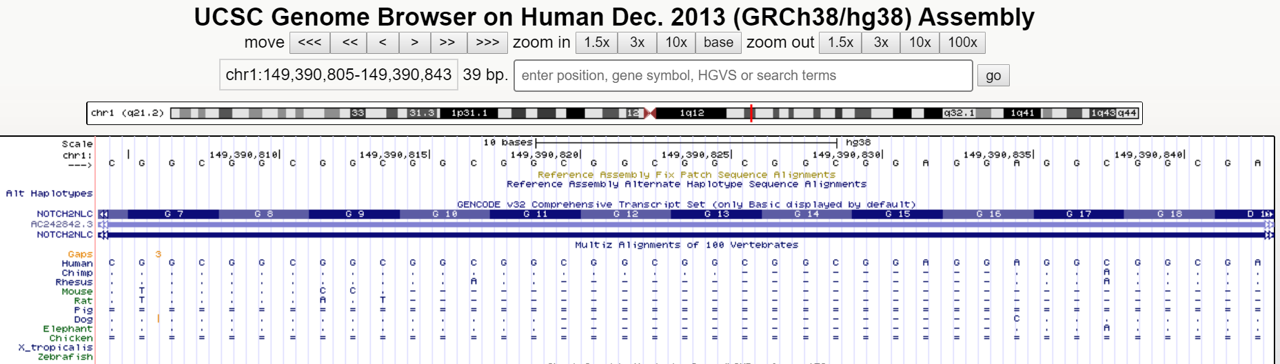Zoom in 3x
The width and height of the screenshot is (1280, 364).
(x=637, y=42)
